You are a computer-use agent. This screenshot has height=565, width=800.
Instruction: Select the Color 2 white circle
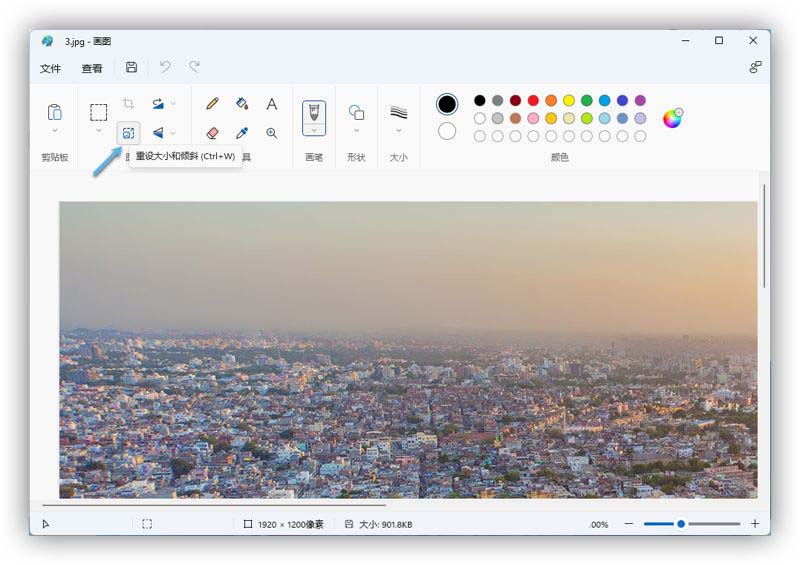447,131
